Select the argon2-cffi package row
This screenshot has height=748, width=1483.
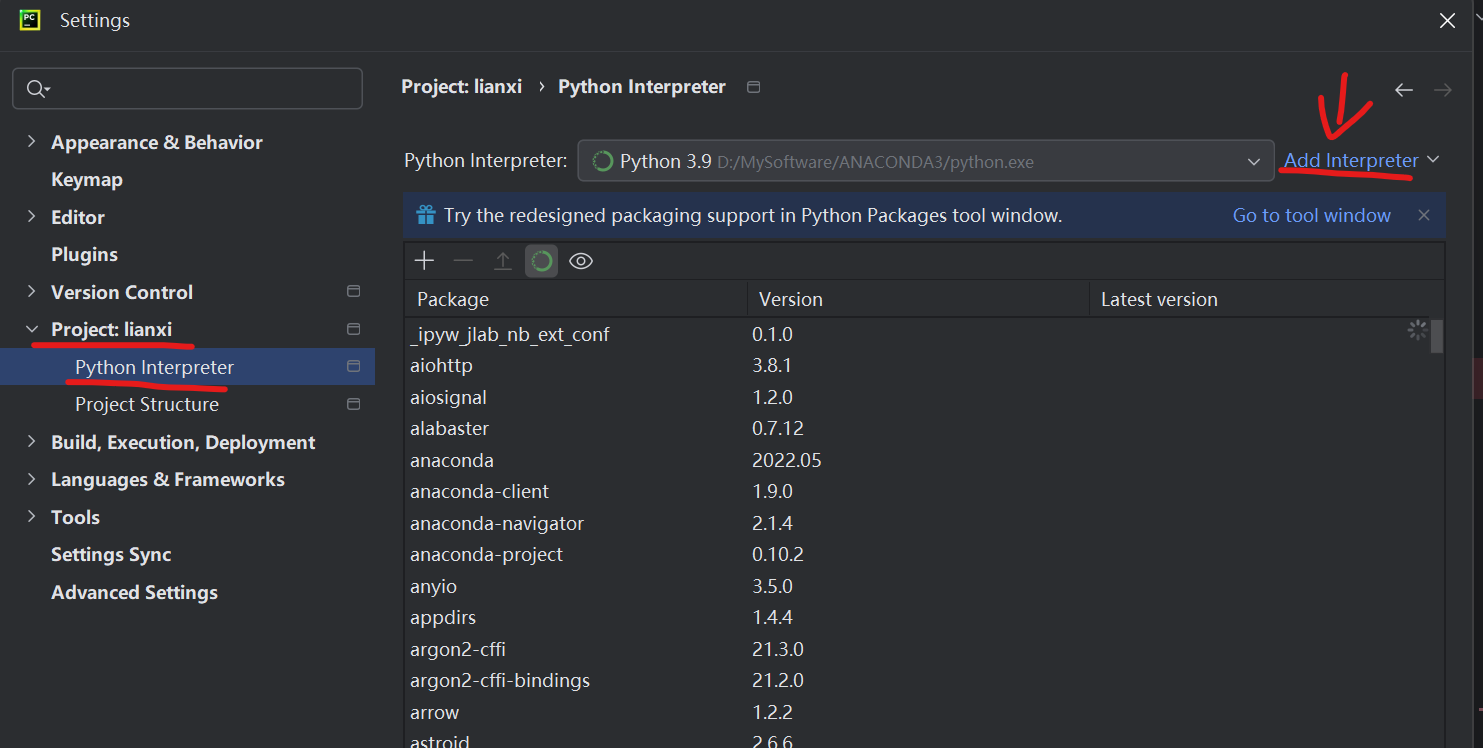tap(917, 649)
